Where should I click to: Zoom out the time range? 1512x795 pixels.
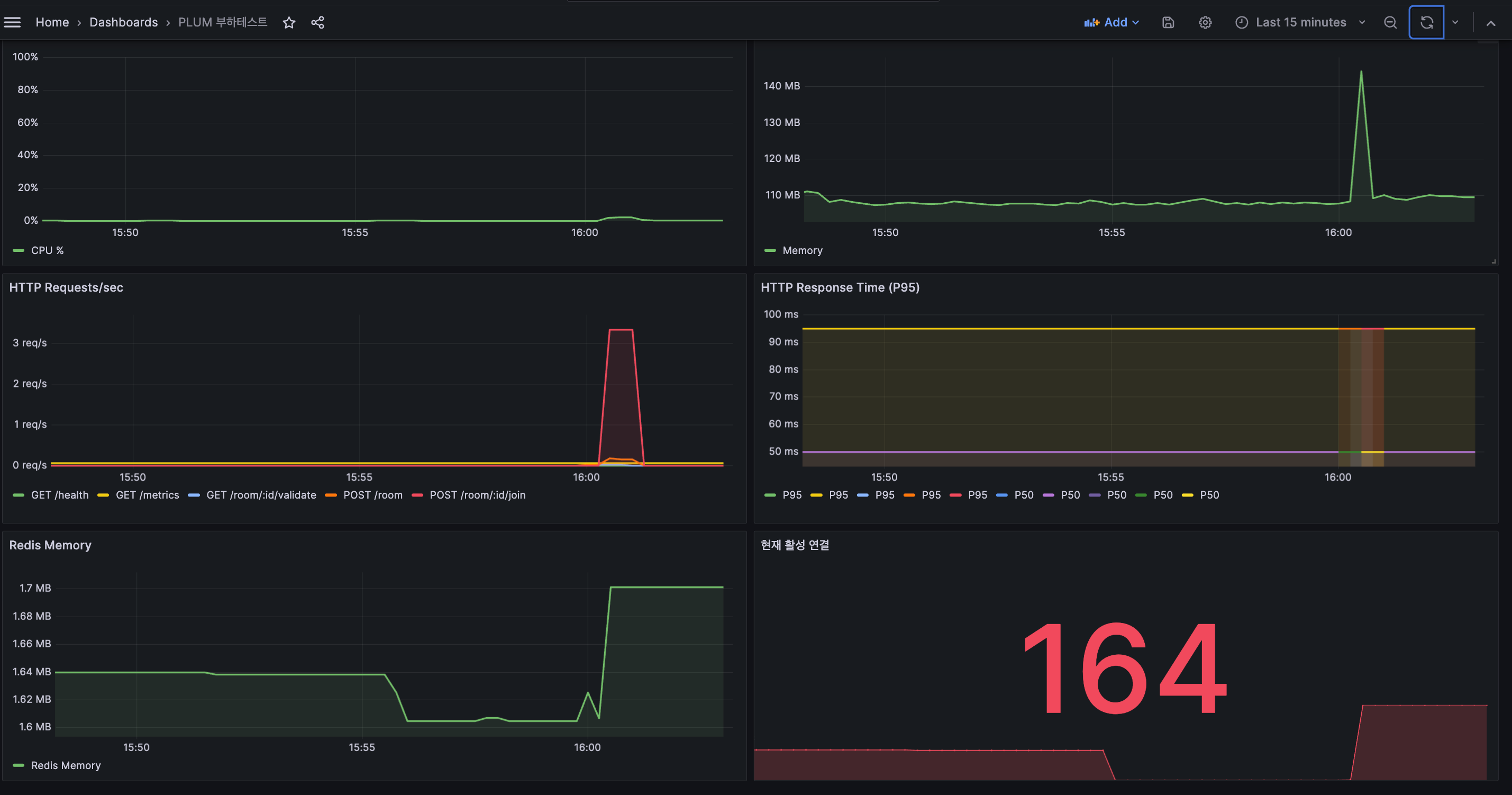click(1390, 22)
